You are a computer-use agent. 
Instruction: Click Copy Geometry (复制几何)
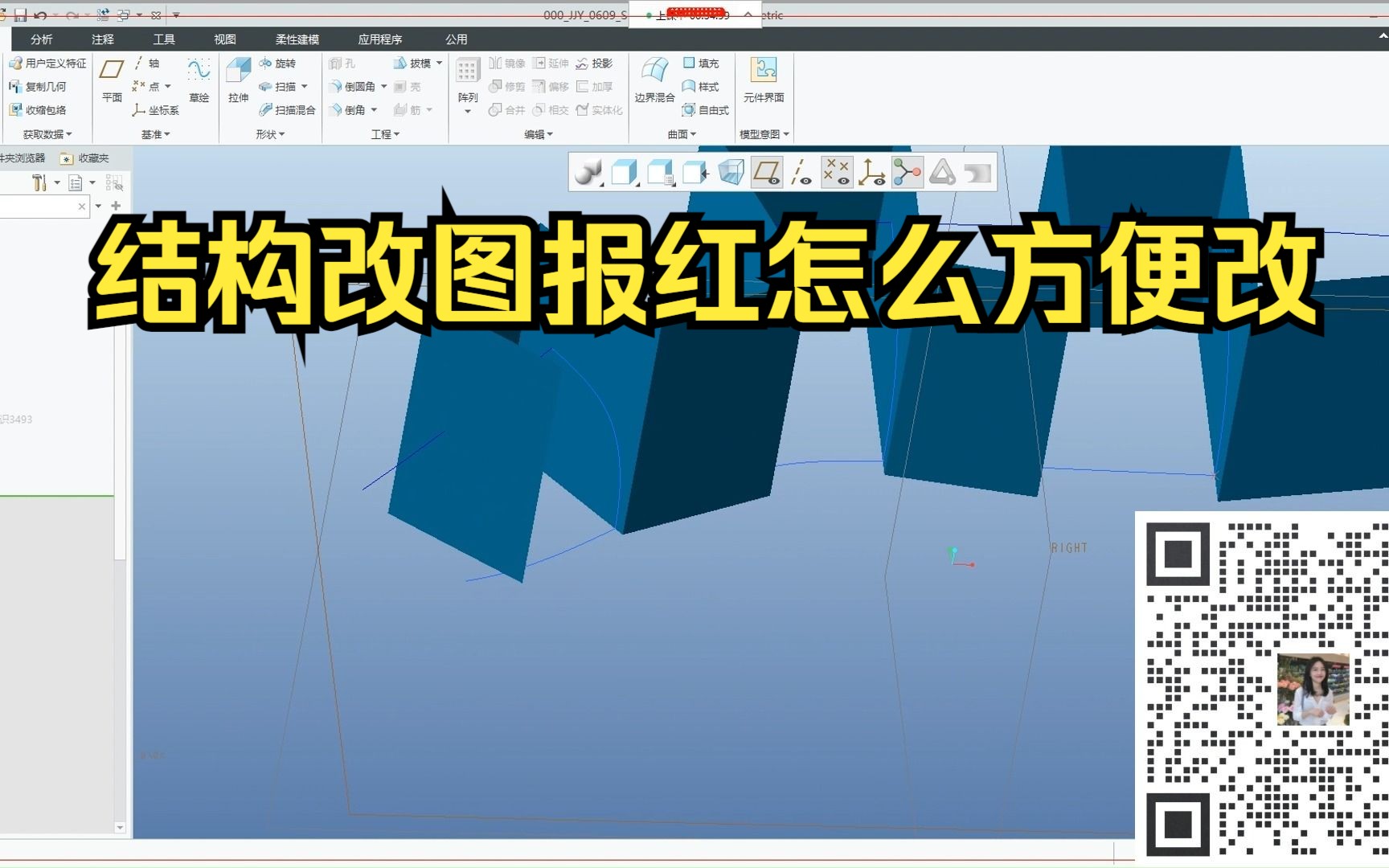click(x=38, y=86)
